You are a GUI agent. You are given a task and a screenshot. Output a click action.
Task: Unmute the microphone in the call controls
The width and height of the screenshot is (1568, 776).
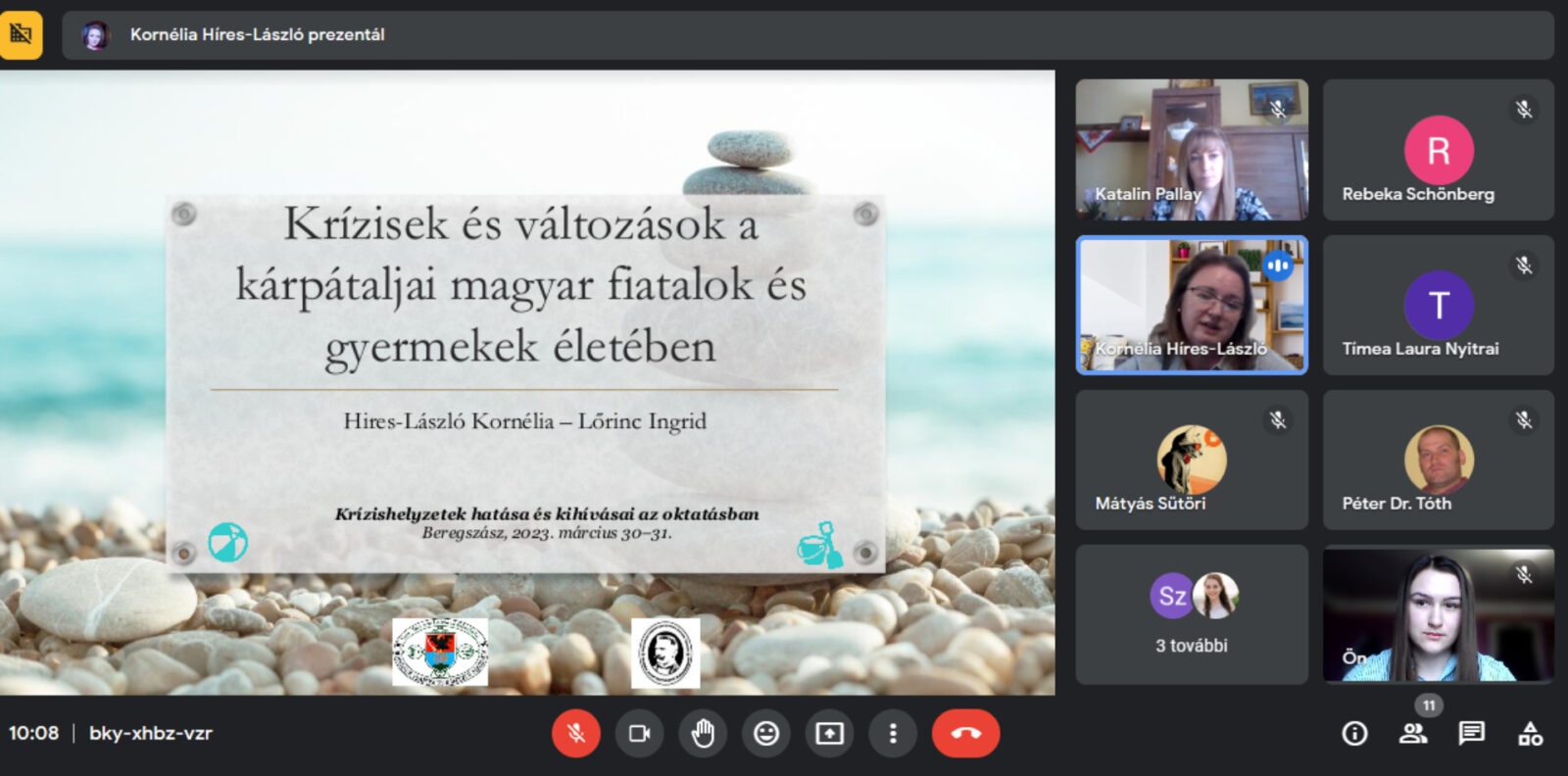click(575, 733)
